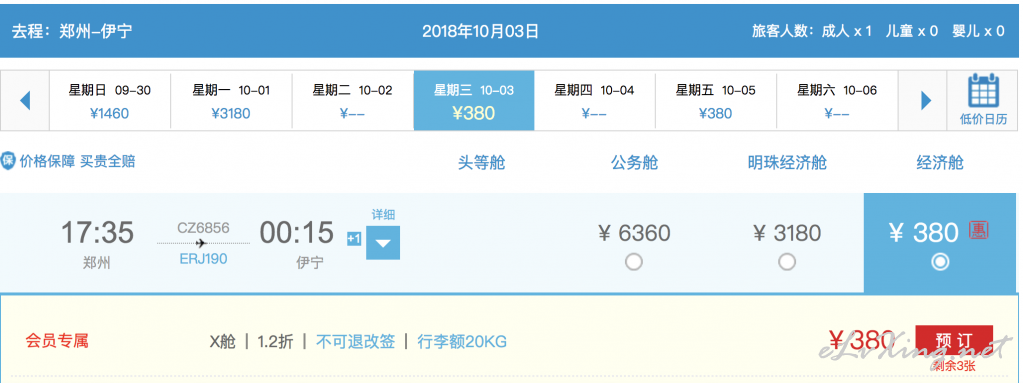
Task: Click the airplane icon under CZ6856
Action: click(x=202, y=243)
